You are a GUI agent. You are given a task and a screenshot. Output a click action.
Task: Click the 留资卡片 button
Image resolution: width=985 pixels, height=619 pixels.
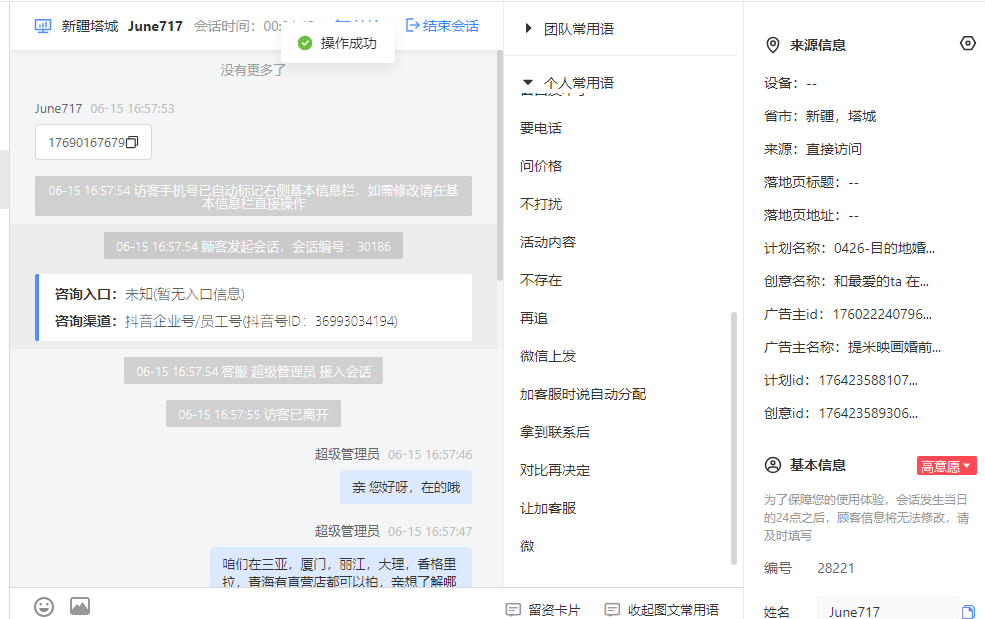[x=543, y=610]
